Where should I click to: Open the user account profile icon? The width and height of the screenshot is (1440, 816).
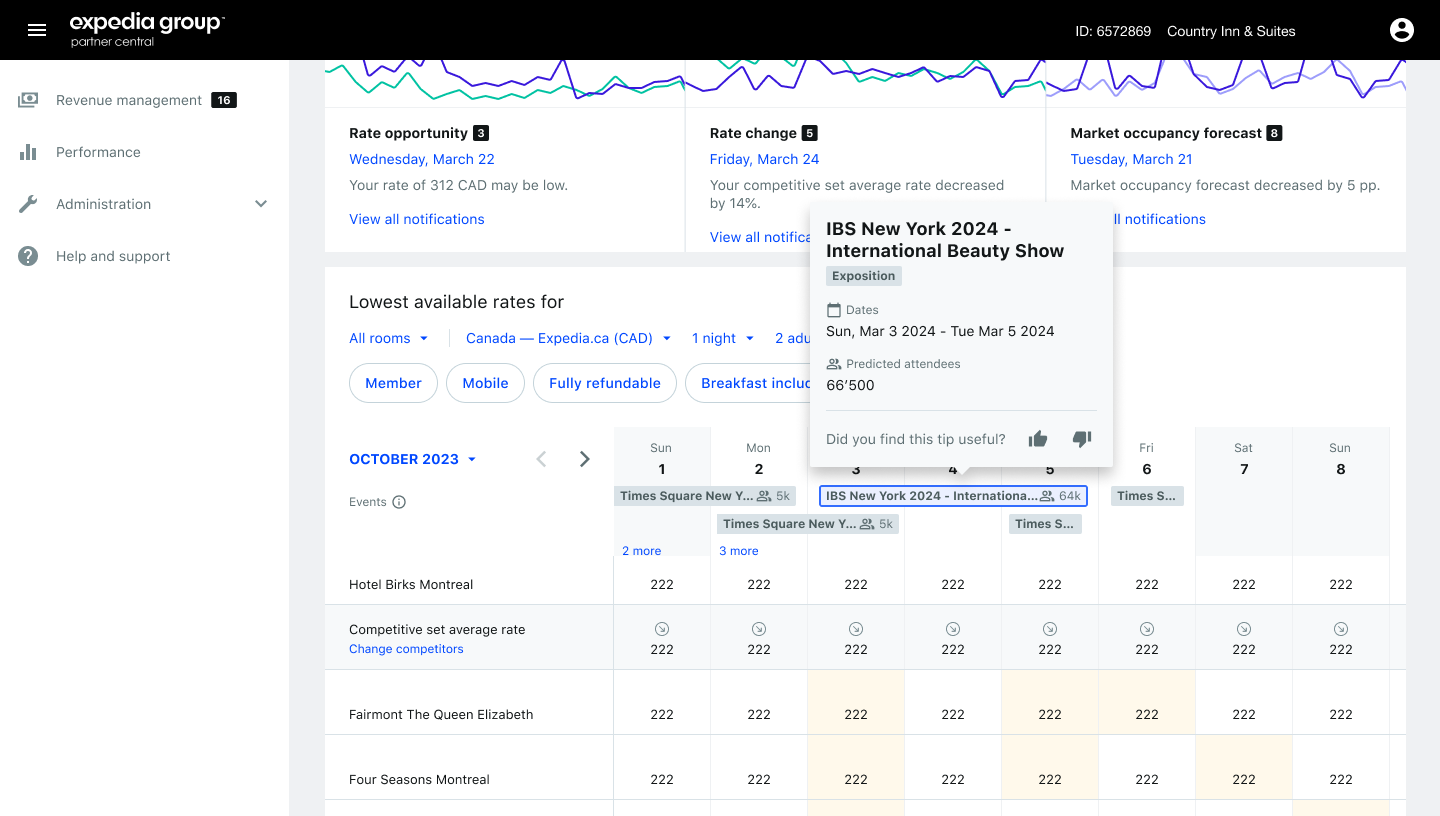1402,30
